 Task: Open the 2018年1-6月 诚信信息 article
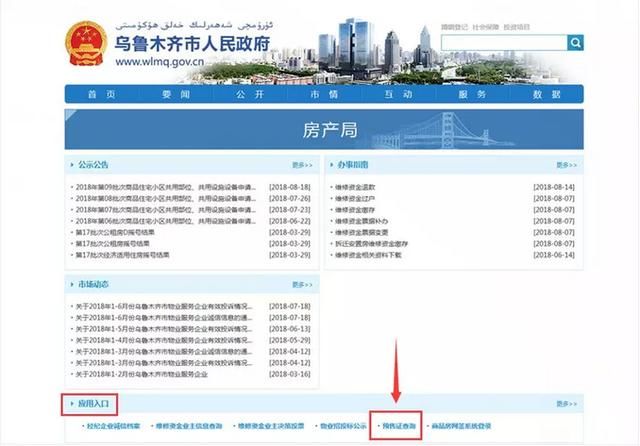(x=164, y=318)
